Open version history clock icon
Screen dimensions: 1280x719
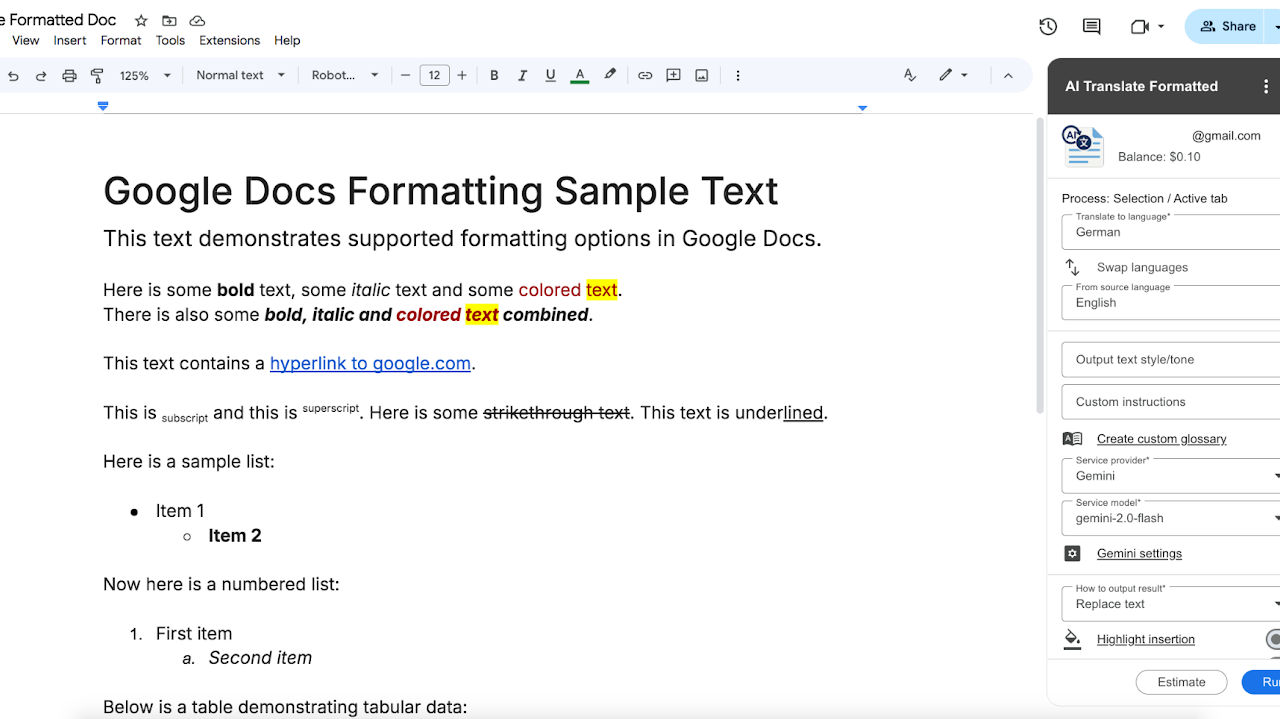[x=1048, y=27]
